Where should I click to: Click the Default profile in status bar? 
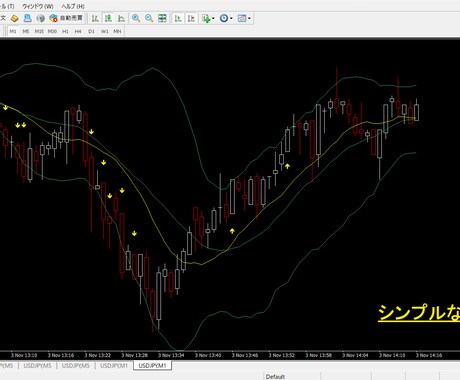pyautogui.click(x=275, y=377)
